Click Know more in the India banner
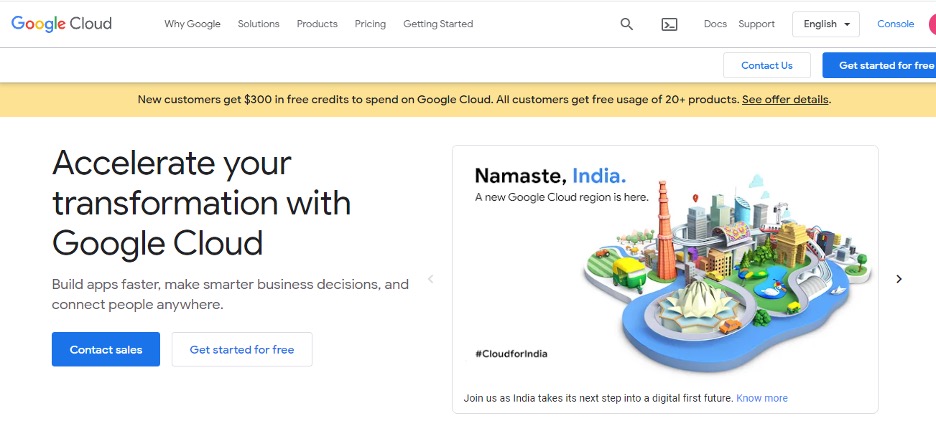The width and height of the screenshot is (936, 426). pyautogui.click(x=762, y=398)
